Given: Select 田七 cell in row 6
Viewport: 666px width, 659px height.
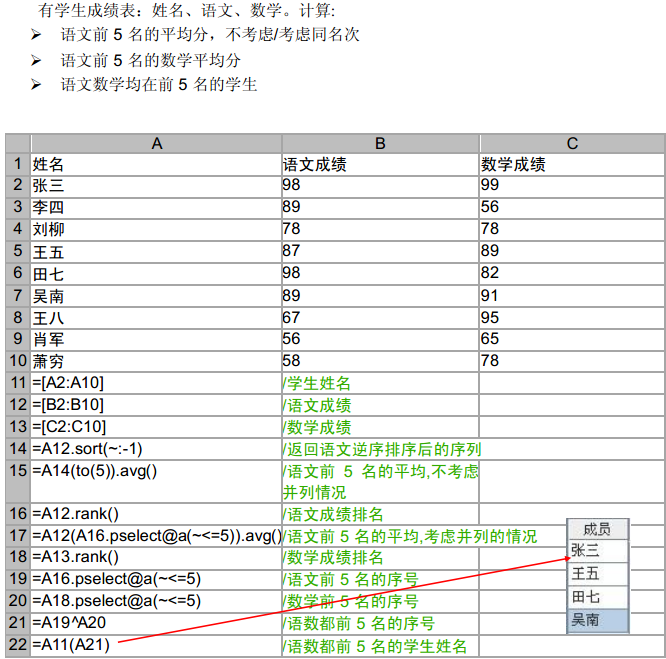Looking at the screenshot, I should point(156,274).
